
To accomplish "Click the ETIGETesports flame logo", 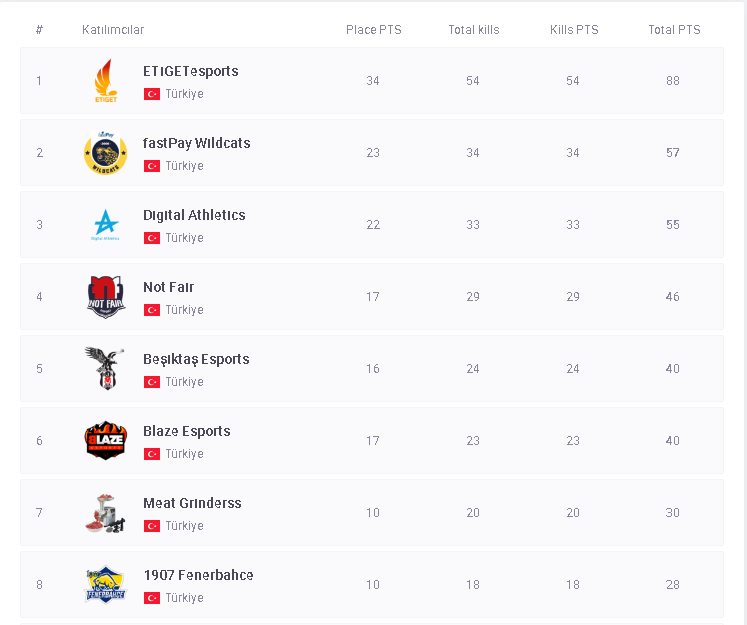I will point(105,81).
